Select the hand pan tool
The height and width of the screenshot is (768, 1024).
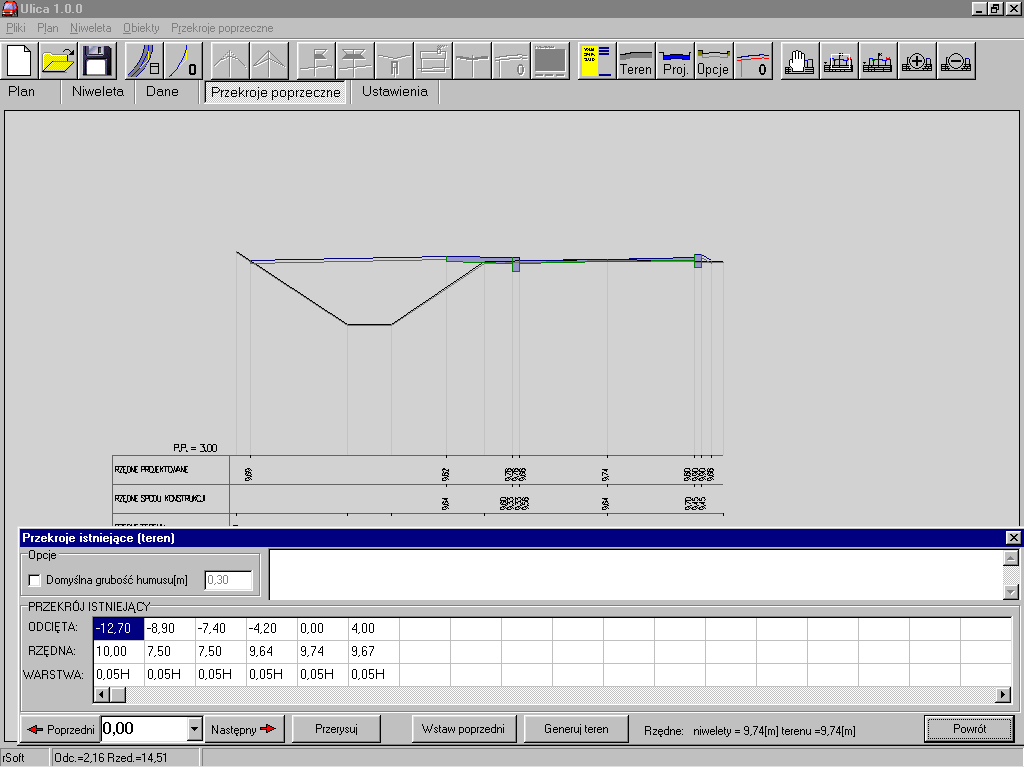[x=799, y=61]
